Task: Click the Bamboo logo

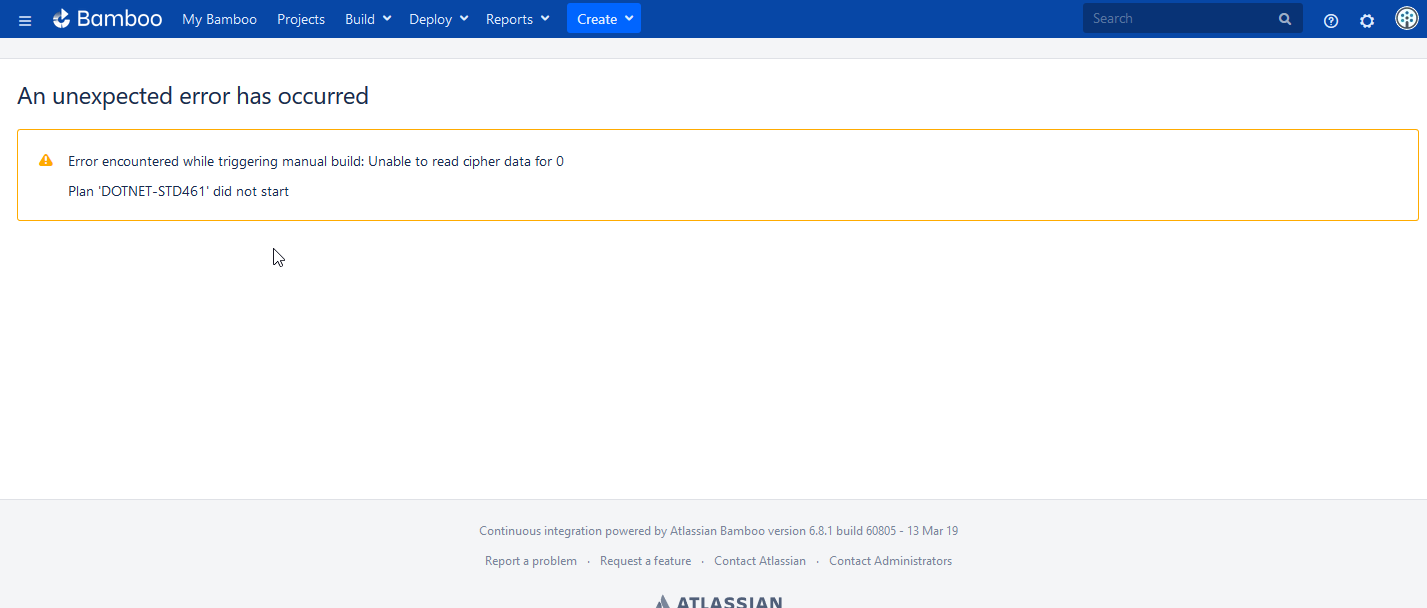Action: [107, 19]
